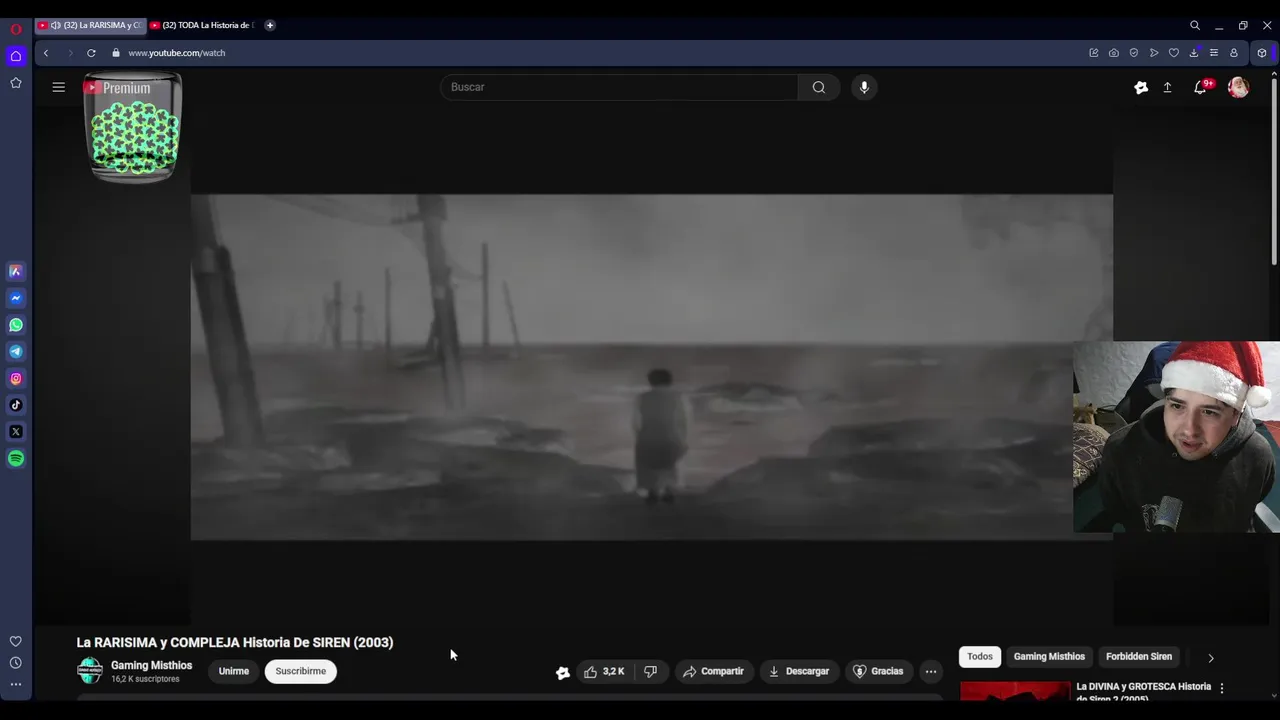Open the Gaming Misthios channel name link
1280x720 pixels.
(x=151, y=665)
